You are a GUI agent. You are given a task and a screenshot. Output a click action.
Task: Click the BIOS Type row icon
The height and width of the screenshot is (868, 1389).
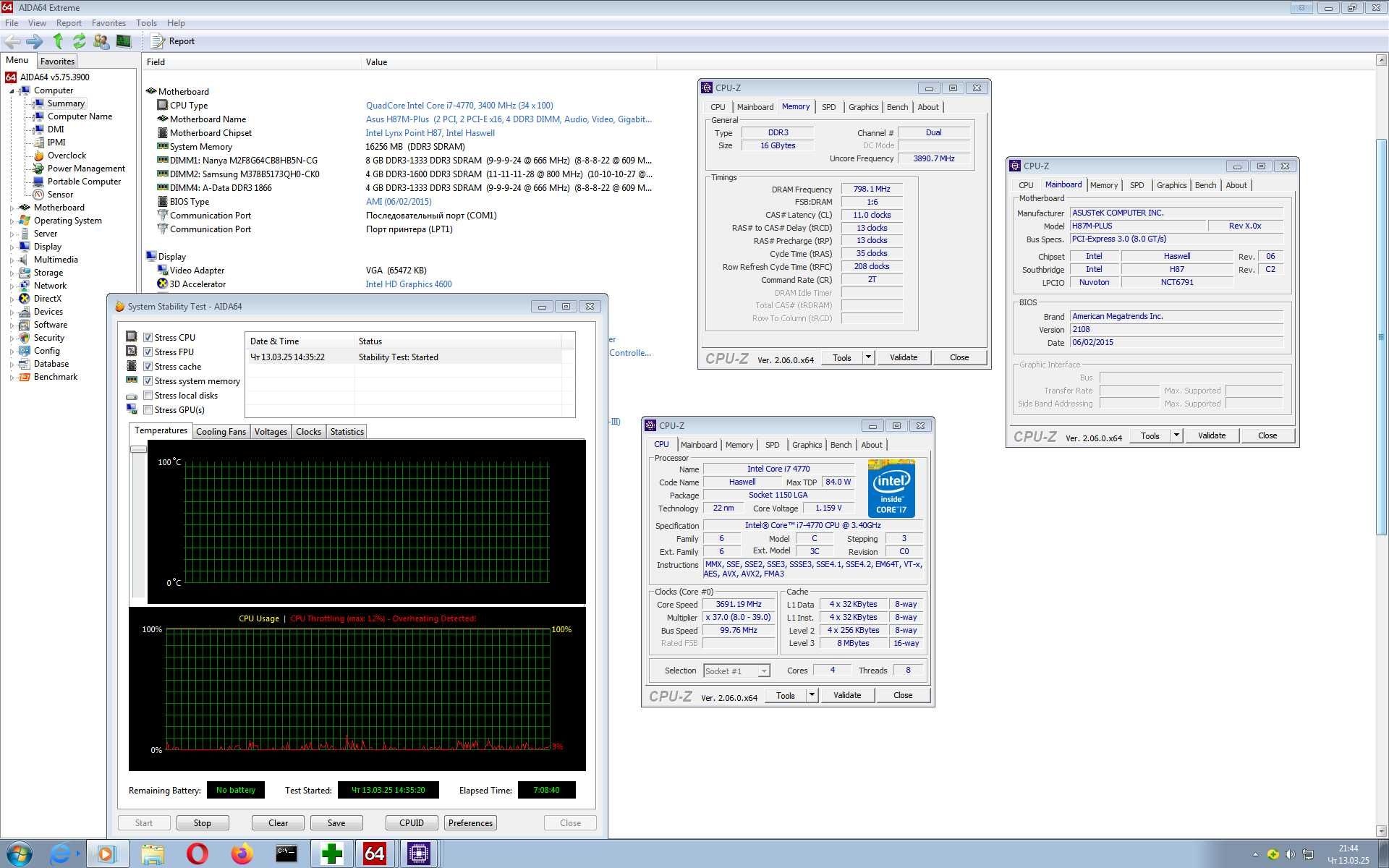point(163,202)
